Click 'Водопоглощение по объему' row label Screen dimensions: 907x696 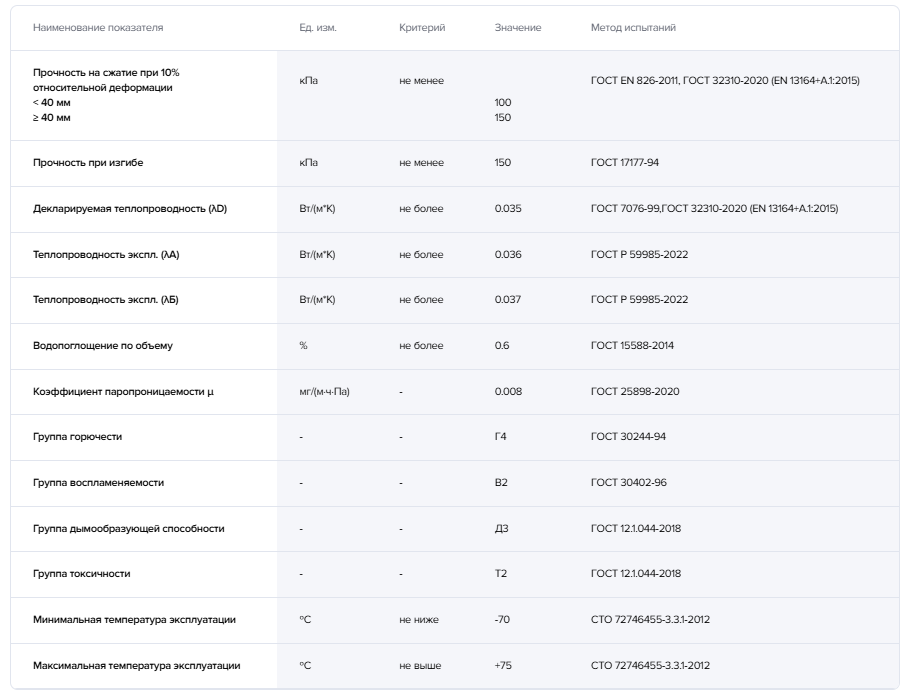[103, 346]
